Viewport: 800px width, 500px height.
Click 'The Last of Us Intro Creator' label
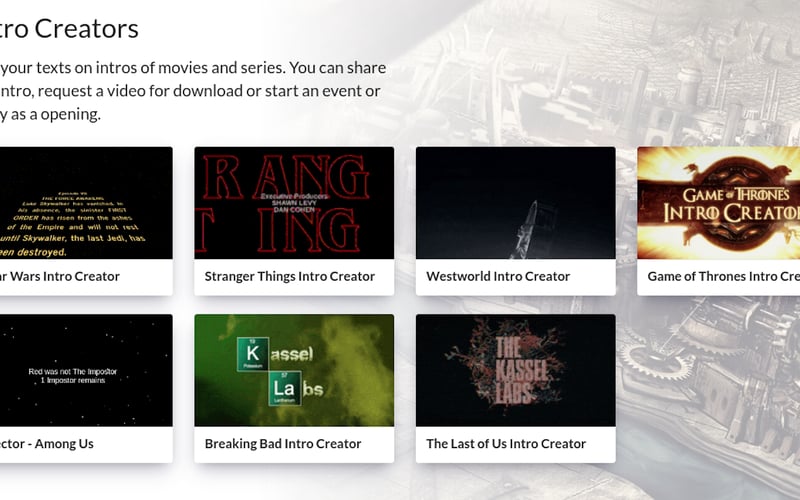tap(506, 444)
